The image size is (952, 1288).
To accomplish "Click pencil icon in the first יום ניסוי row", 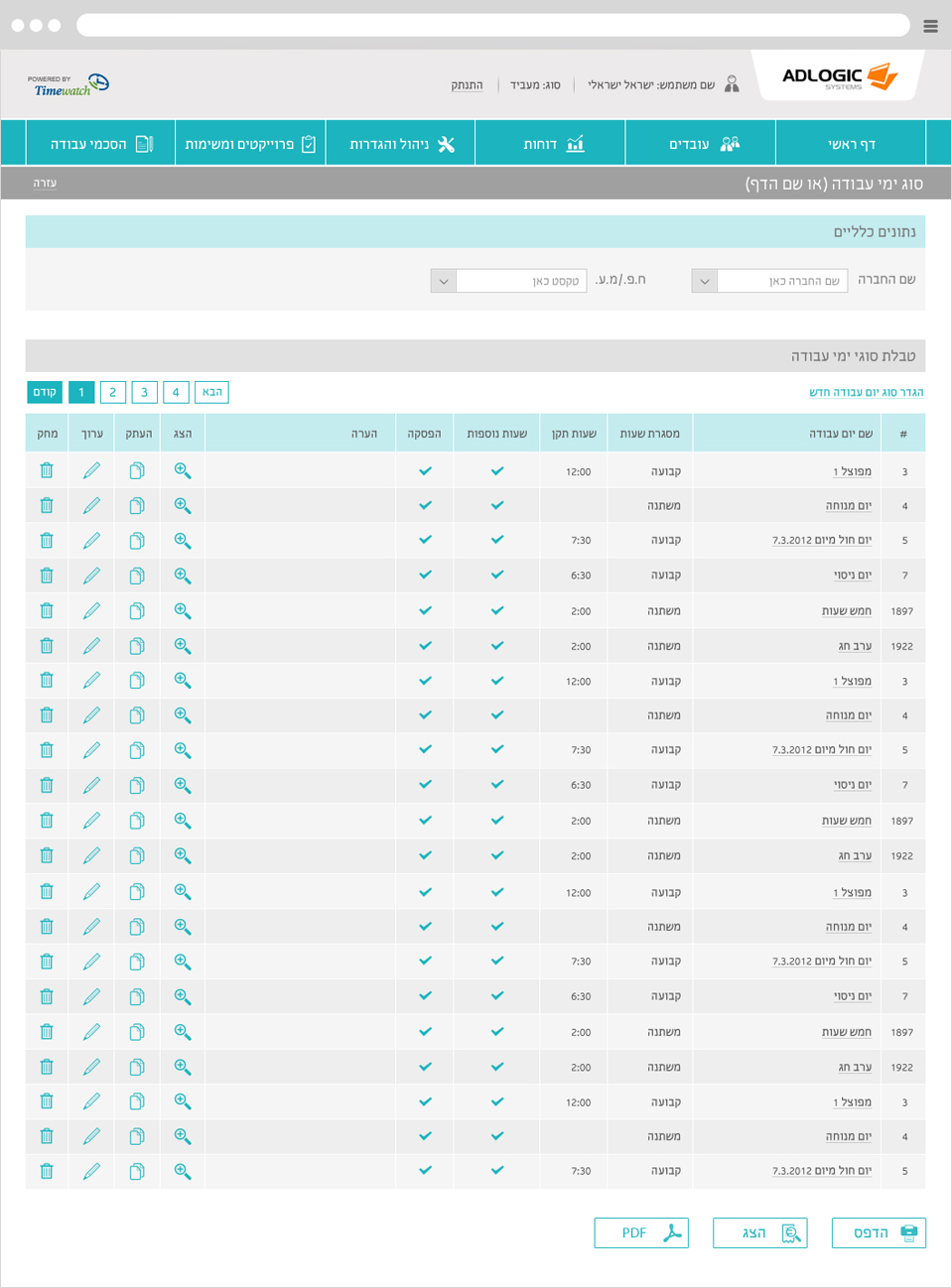I will 91,576.
